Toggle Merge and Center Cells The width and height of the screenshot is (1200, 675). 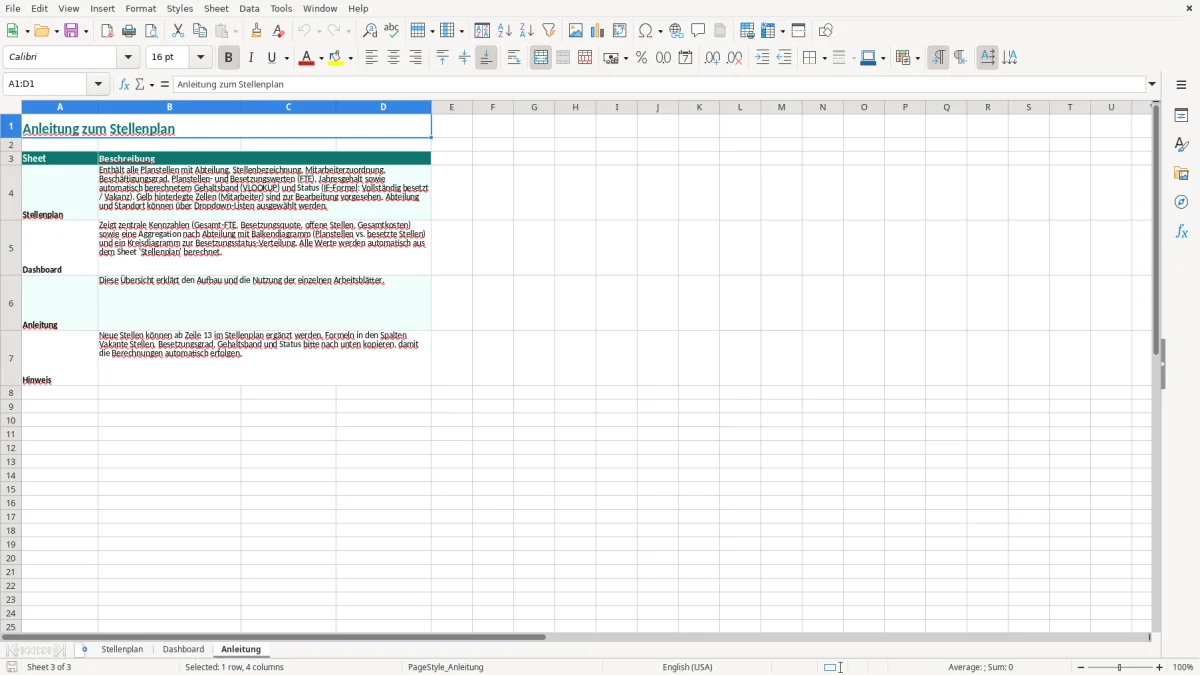click(x=541, y=58)
